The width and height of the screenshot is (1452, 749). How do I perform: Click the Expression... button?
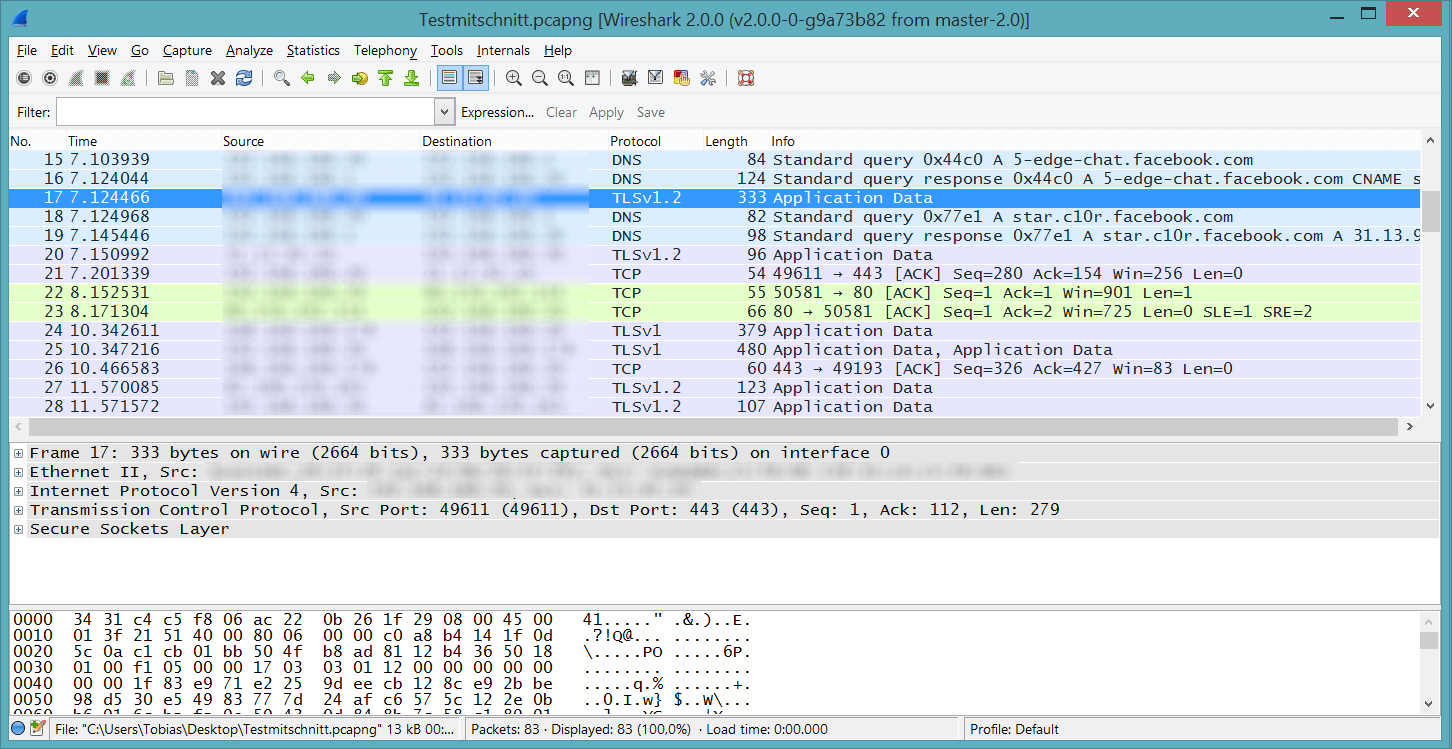[x=497, y=113]
